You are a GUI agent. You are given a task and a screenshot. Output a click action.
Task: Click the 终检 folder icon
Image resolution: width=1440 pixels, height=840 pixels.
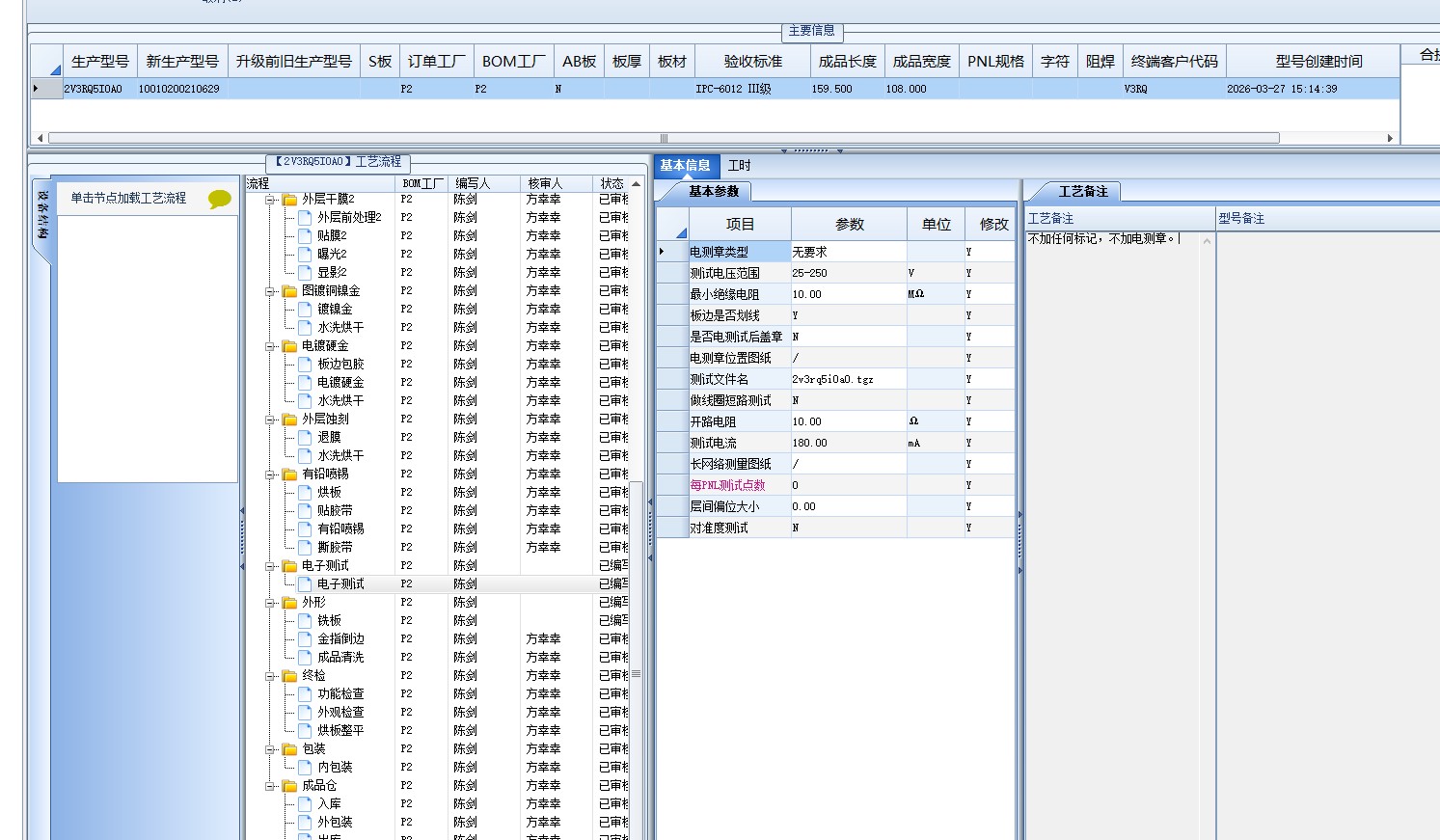click(289, 676)
